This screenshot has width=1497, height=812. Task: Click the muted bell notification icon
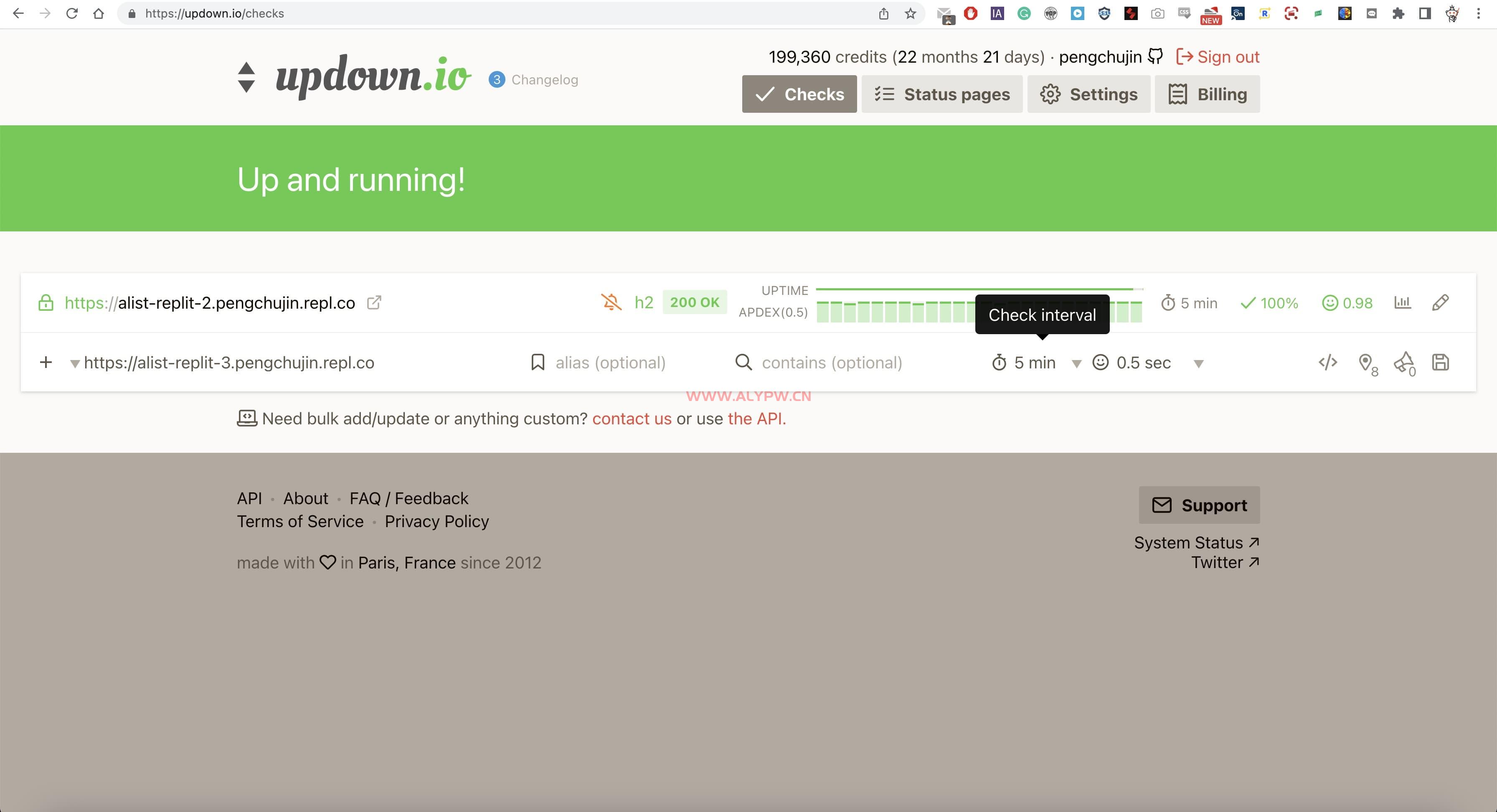tap(611, 302)
